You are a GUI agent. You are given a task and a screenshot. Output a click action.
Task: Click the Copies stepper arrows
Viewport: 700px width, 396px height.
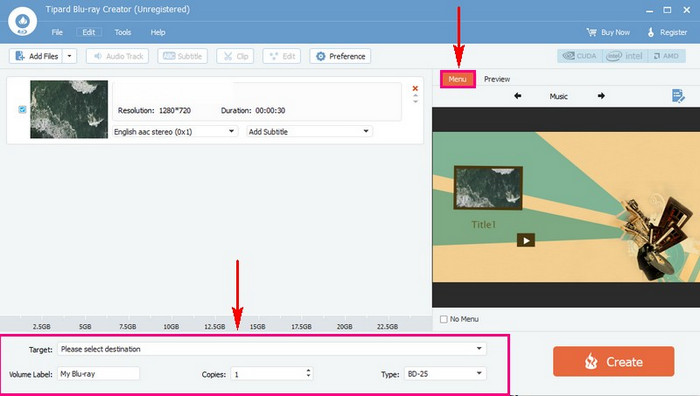click(x=308, y=373)
